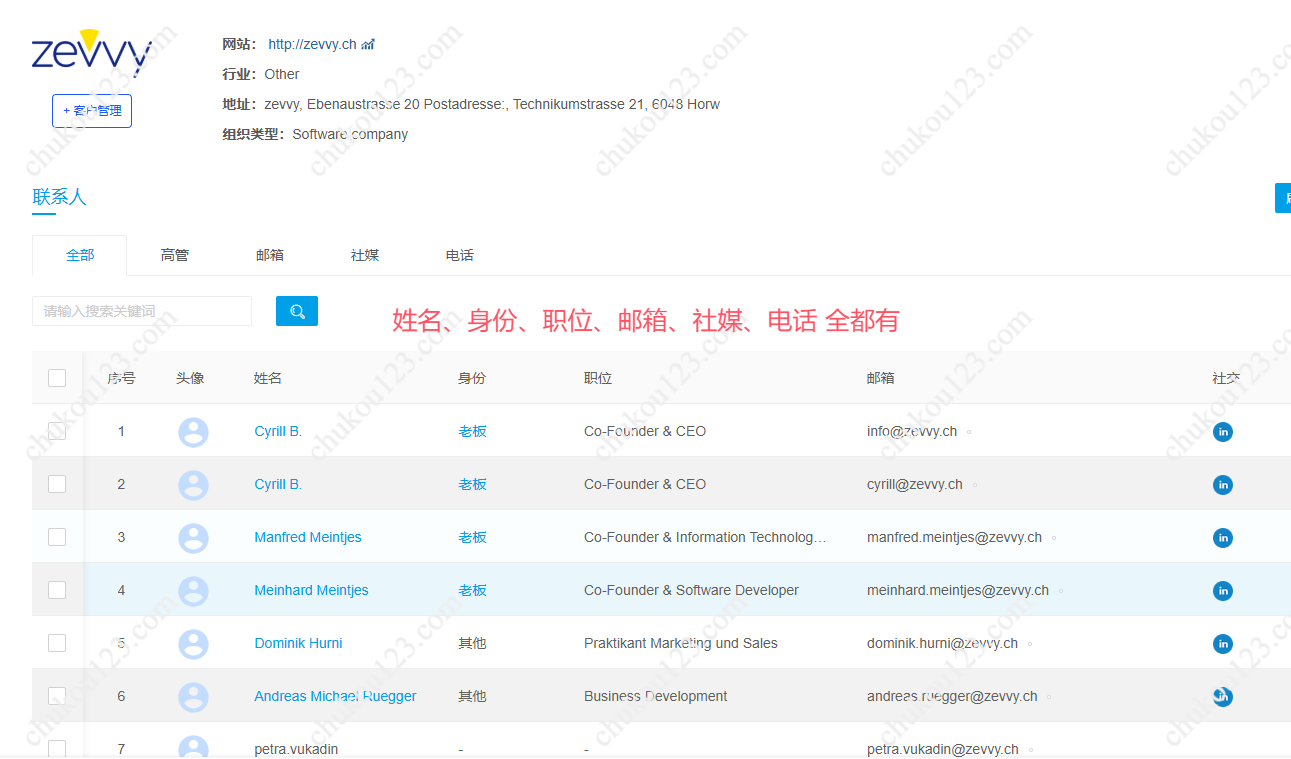The image size is (1291, 759).
Task: Click the 身份 column header
Action: pos(472,378)
